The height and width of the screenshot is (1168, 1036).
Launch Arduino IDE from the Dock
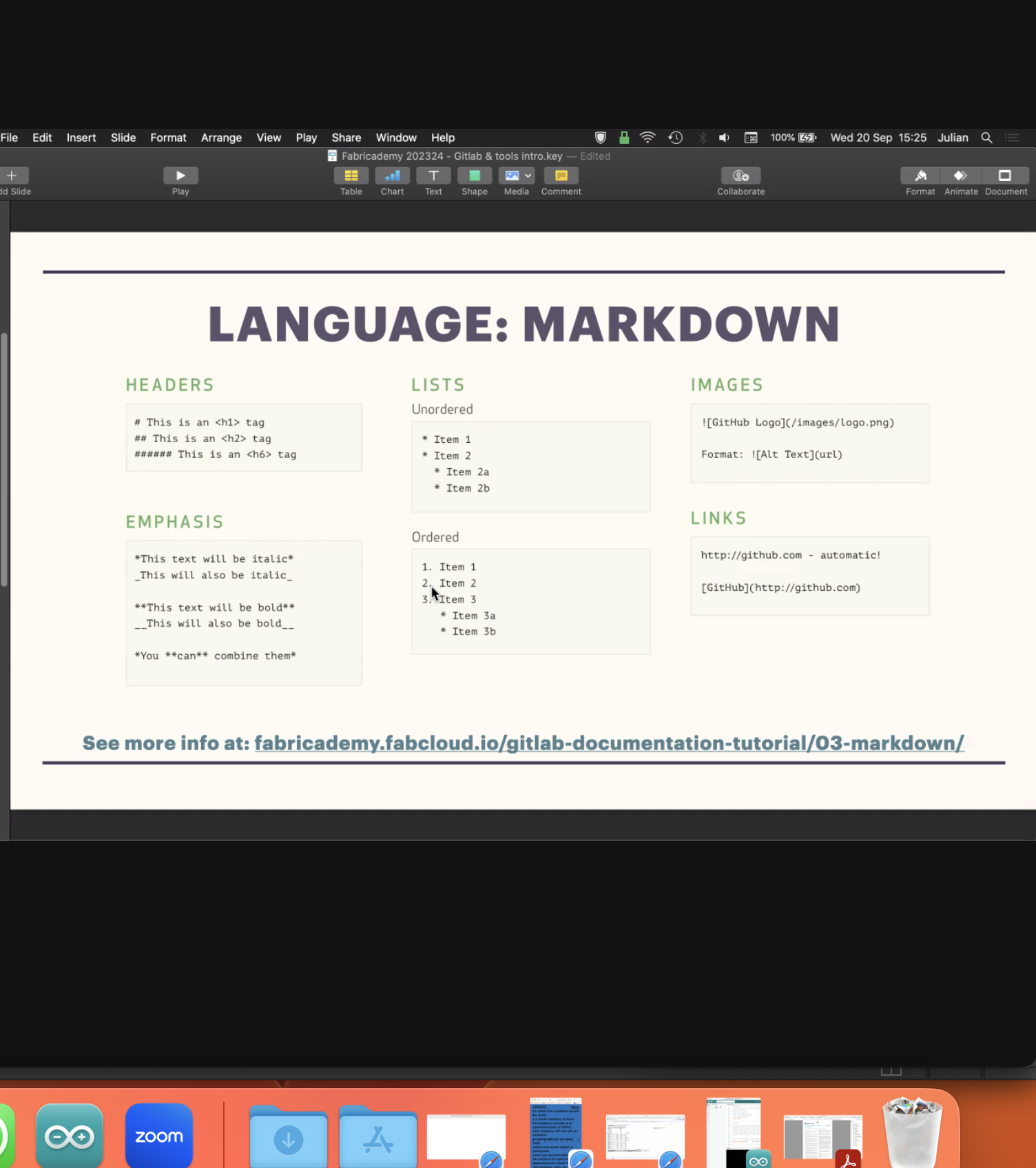click(69, 1136)
